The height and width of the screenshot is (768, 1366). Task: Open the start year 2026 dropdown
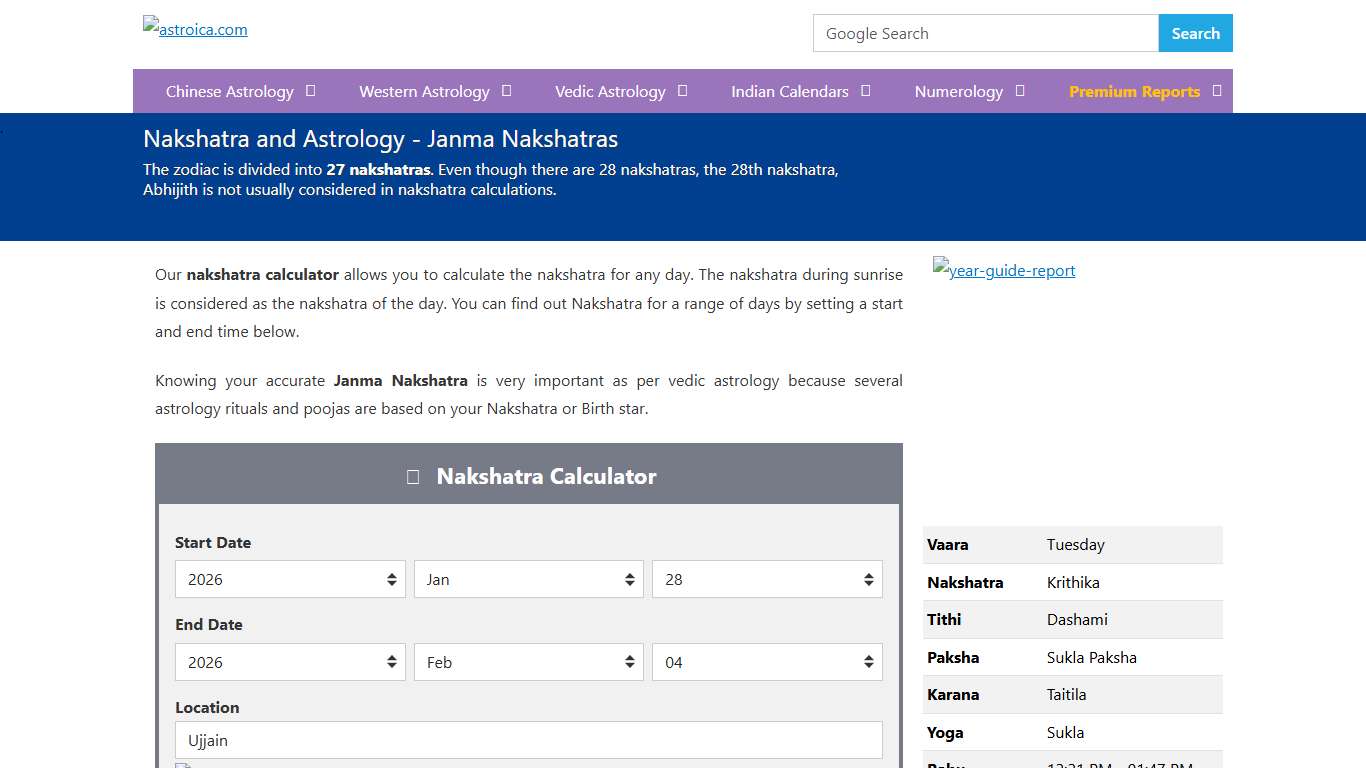click(290, 579)
